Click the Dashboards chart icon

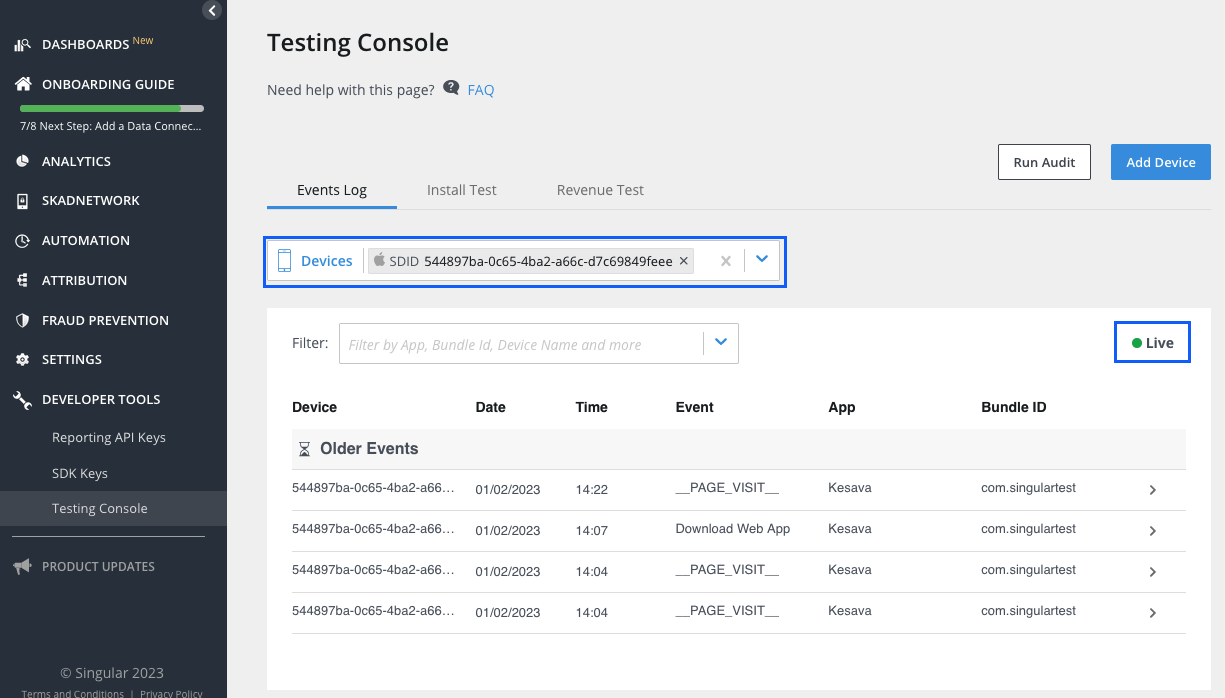22,45
